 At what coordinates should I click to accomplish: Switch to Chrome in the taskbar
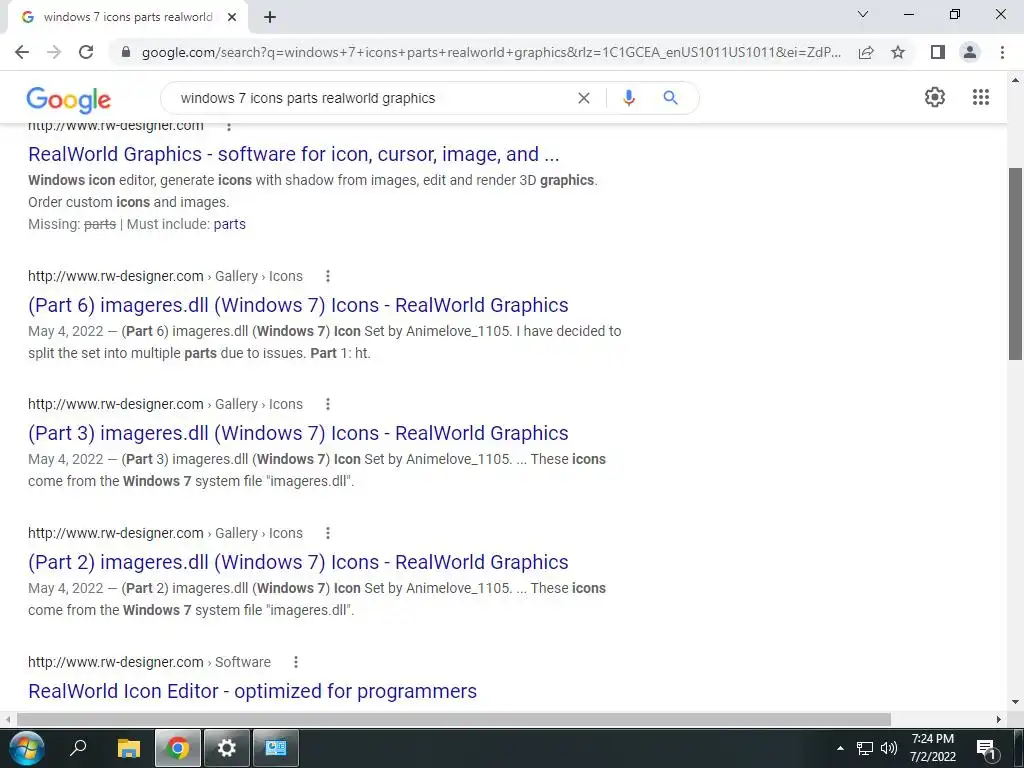[177, 748]
